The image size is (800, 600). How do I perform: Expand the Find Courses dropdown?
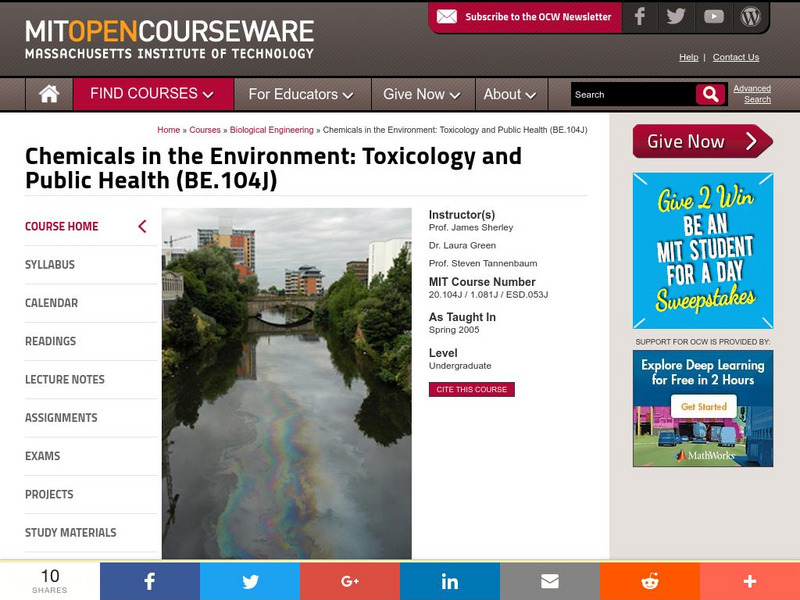153,94
